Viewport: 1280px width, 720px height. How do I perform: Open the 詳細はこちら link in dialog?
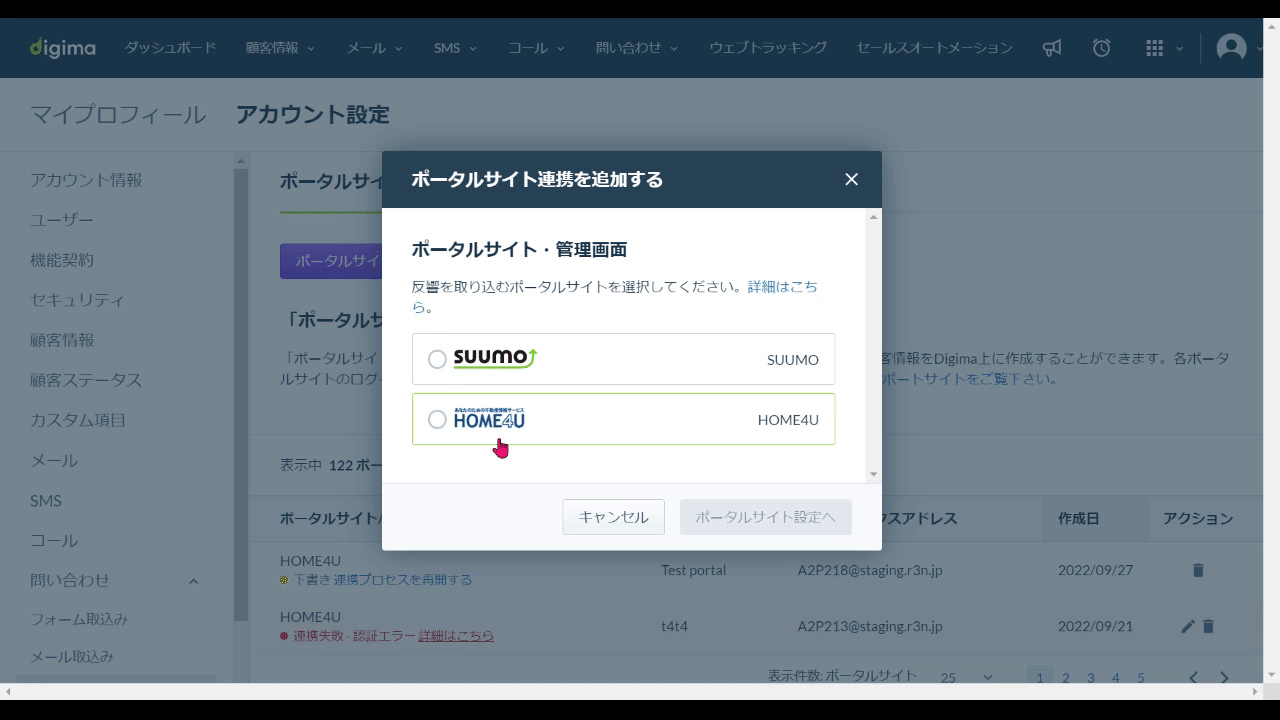pyautogui.click(x=783, y=286)
